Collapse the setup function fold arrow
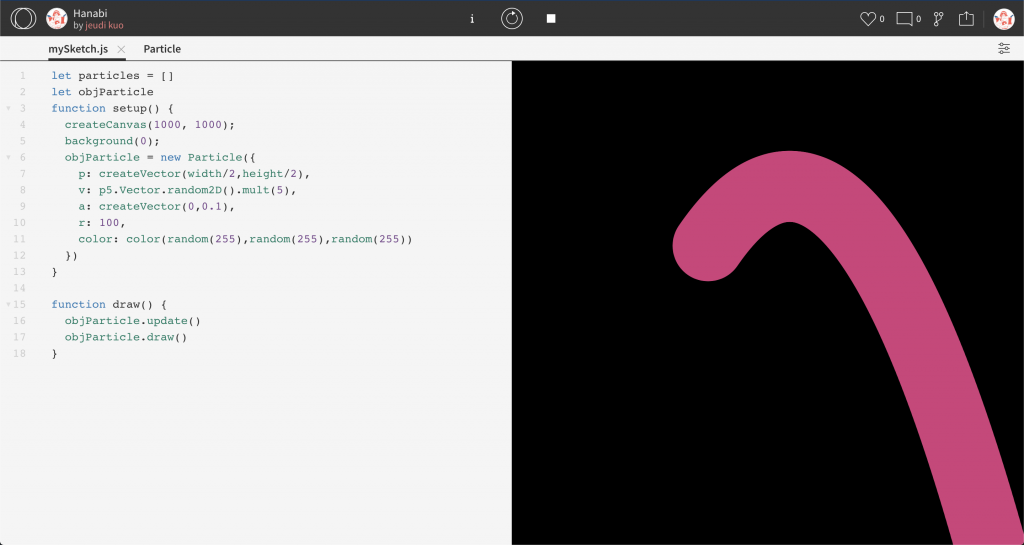Image resolution: width=1024 pixels, height=545 pixels. pyautogui.click(x=8, y=108)
